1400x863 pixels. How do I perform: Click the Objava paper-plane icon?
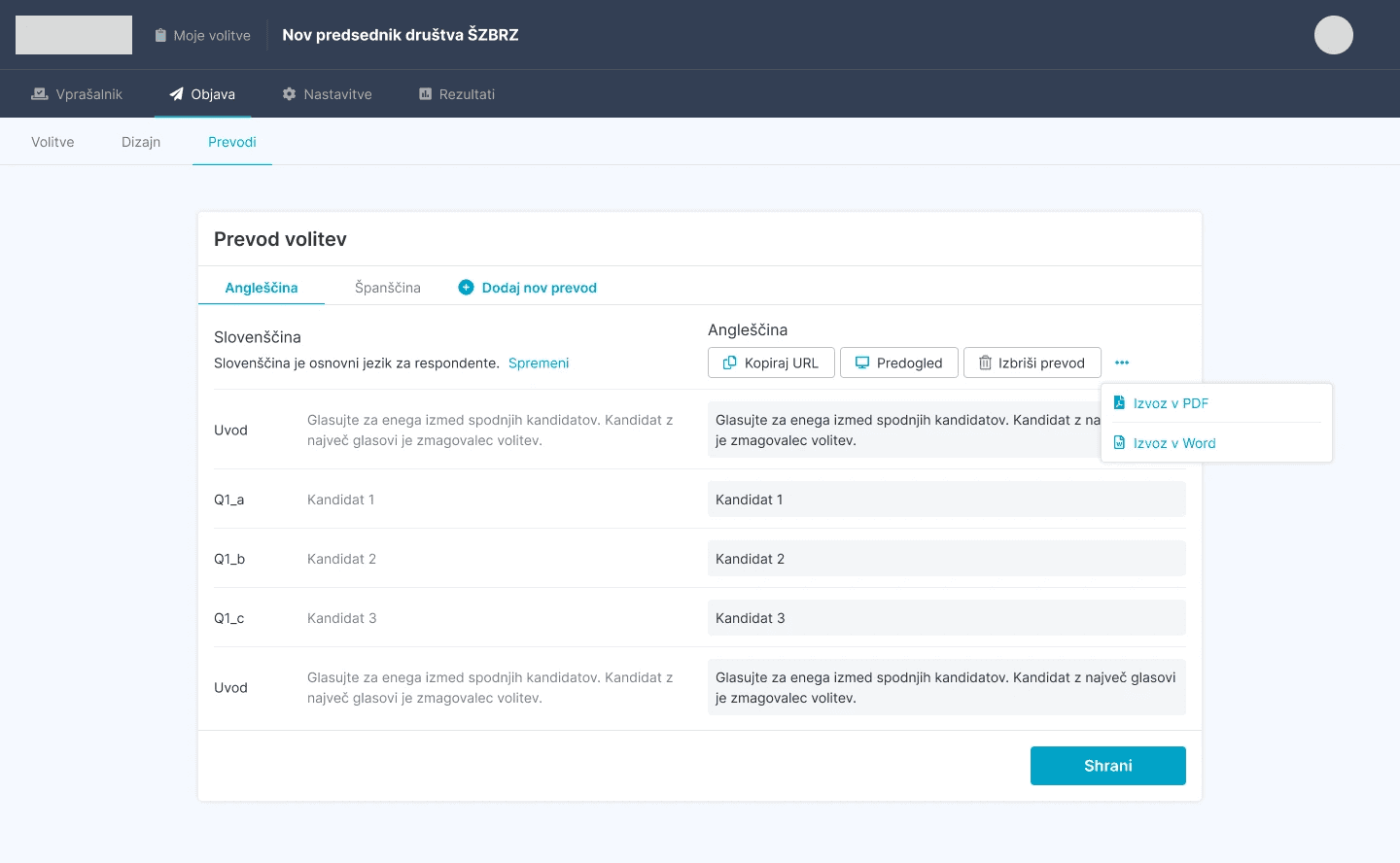[x=176, y=93]
